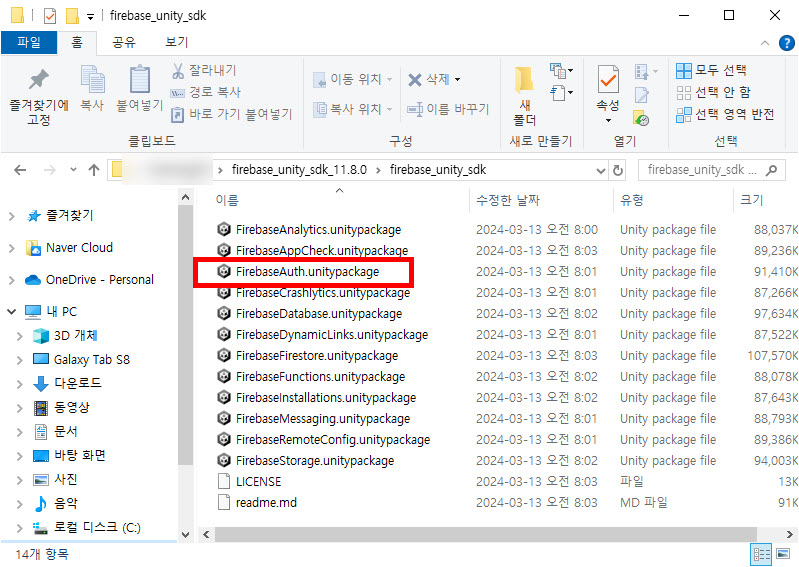Expand 즐겨찾기 in navigation pane
Image resolution: width=799 pixels, height=567 pixels.
coord(12,217)
